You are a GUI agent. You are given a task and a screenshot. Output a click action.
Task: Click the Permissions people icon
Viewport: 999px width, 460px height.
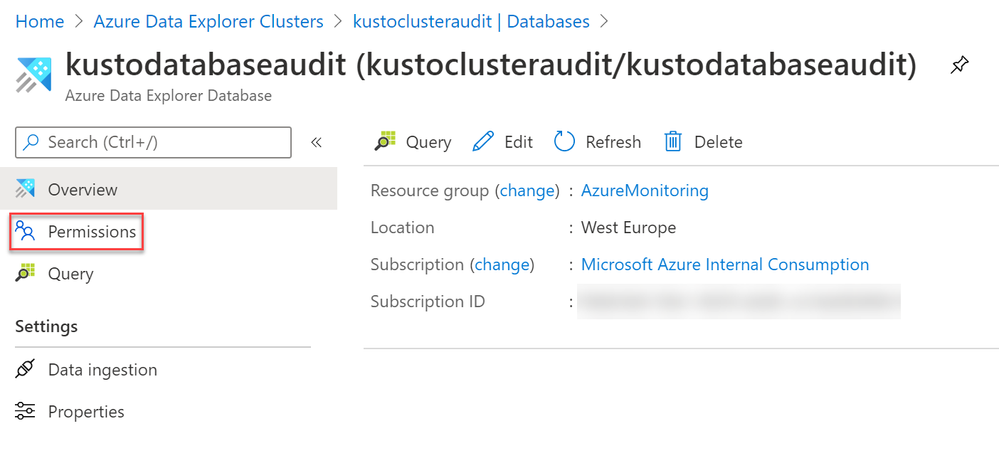[x=25, y=231]
